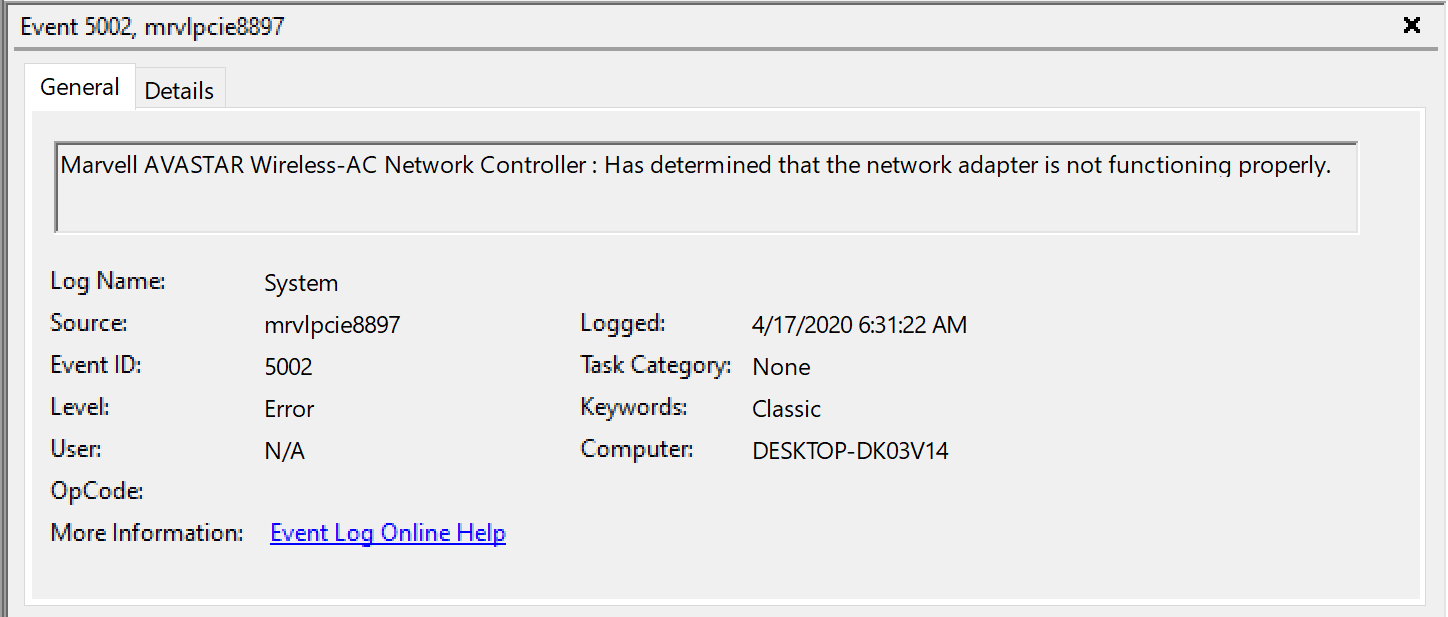Click the OpCode field label

point(97,491)
